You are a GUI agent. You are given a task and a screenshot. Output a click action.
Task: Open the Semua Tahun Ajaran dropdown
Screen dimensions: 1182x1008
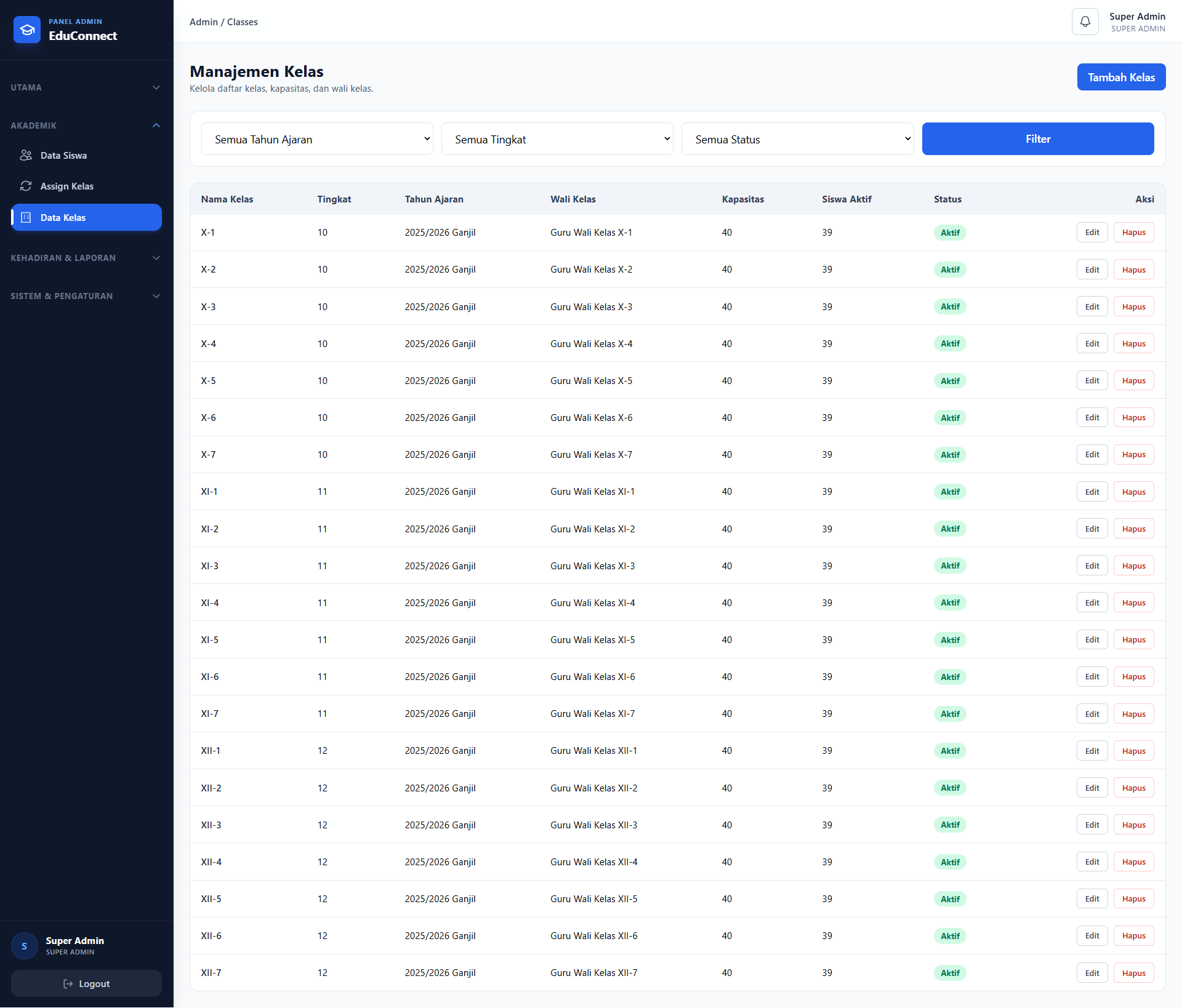[317, 139]
